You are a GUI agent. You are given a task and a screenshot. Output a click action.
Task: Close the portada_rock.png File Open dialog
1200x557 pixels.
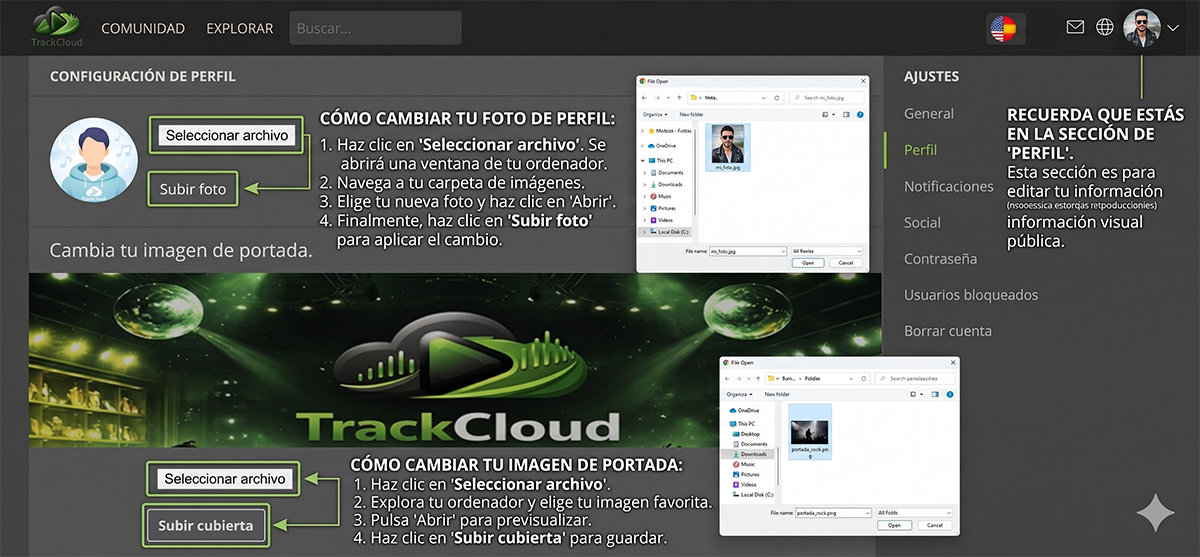[x=952, y=362]
